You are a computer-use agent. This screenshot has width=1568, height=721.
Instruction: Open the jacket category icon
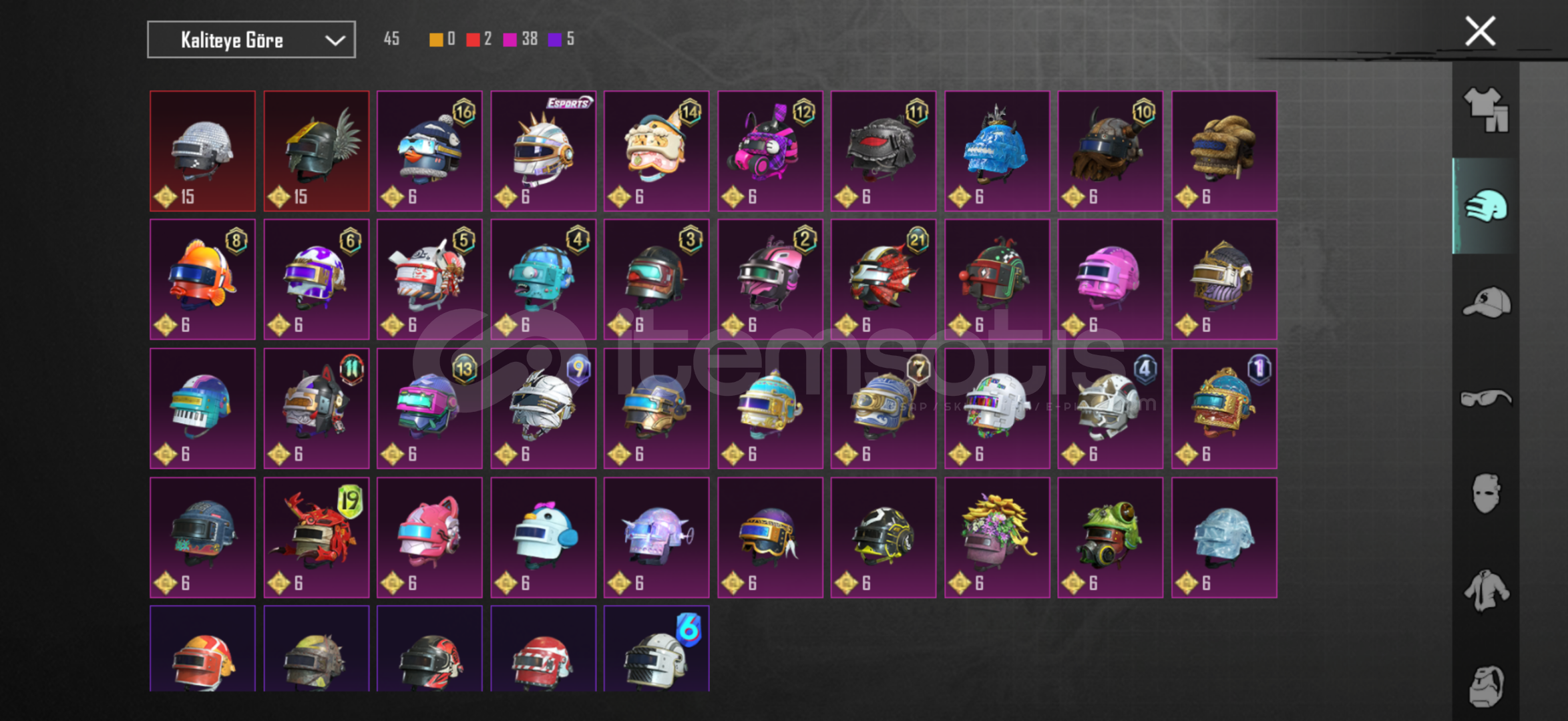tap(1486, 589)
